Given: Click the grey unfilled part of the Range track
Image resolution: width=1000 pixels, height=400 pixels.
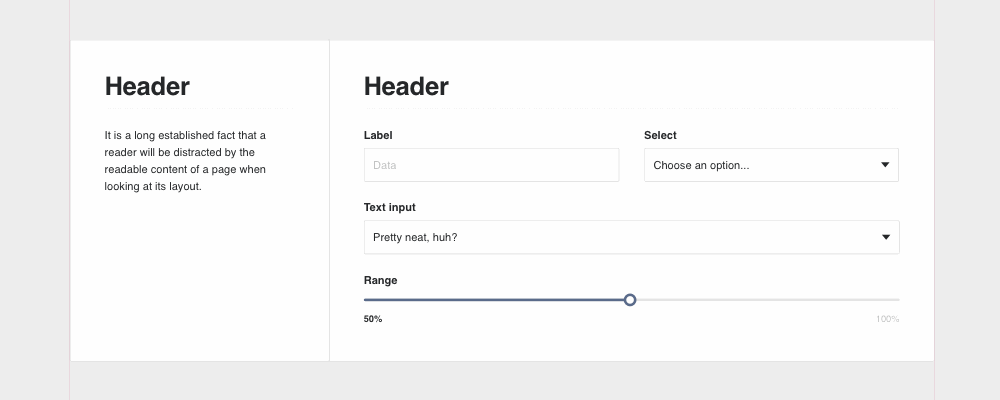Looking at the screenshot, I should click(768, 300).
